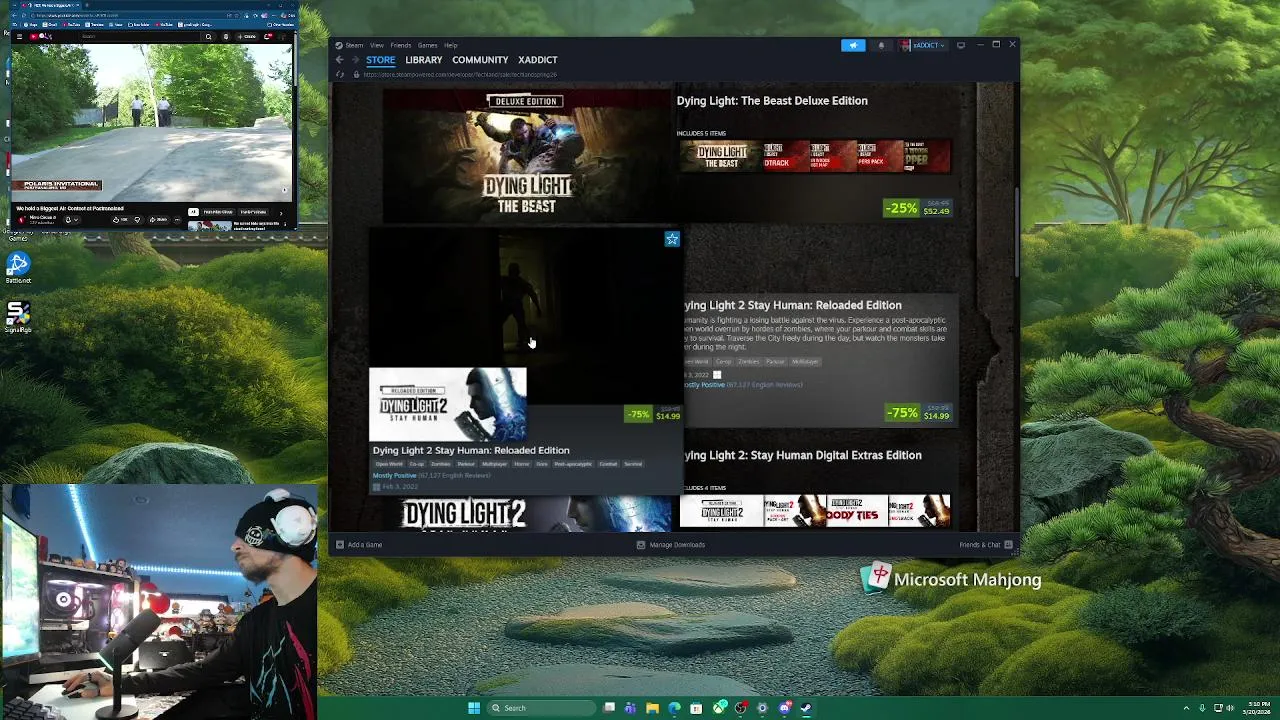Open Steam notifications bell
This screenshot has width=1280, height=720.
point(881,45)
